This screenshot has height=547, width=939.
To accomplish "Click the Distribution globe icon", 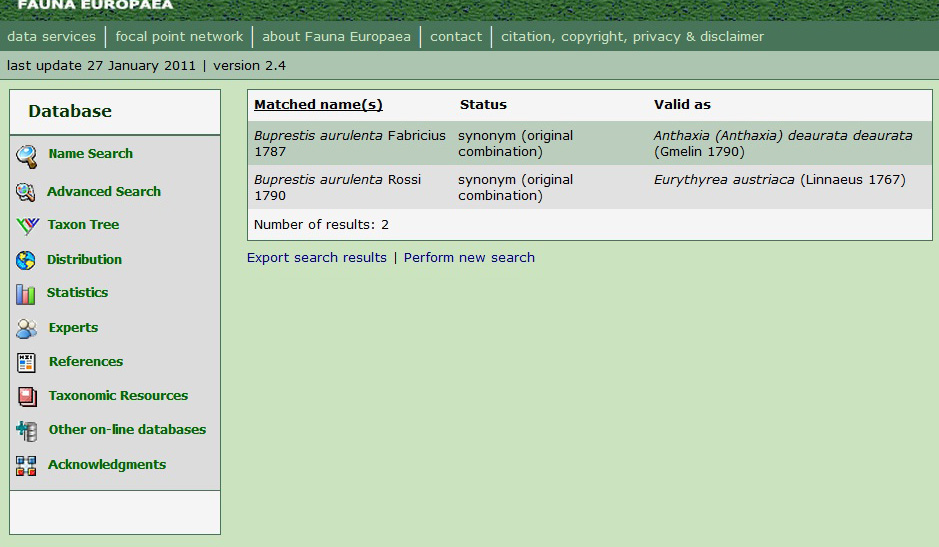I will point(26,260).
